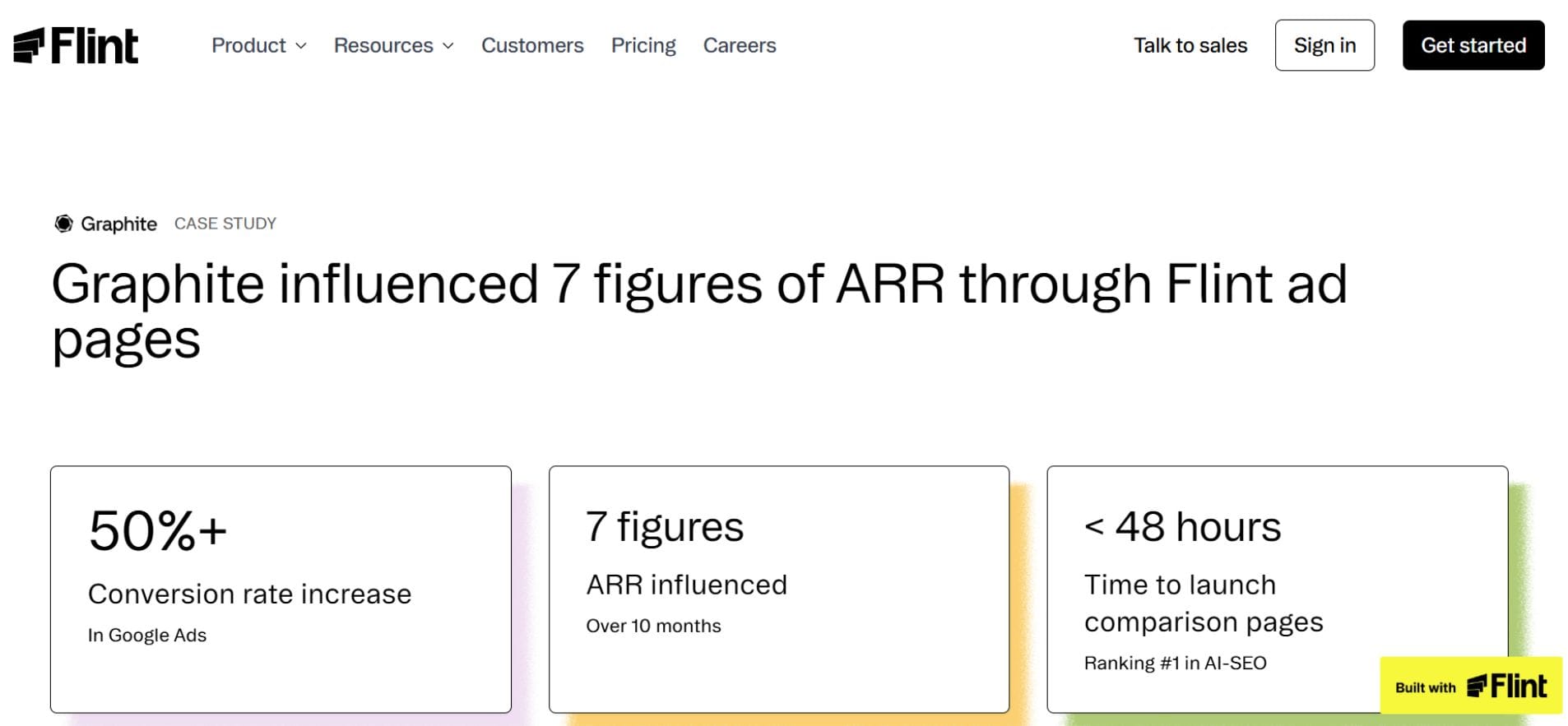Click the 50%+ statistic
The image size is (1568, 726).
pos(158,530)
